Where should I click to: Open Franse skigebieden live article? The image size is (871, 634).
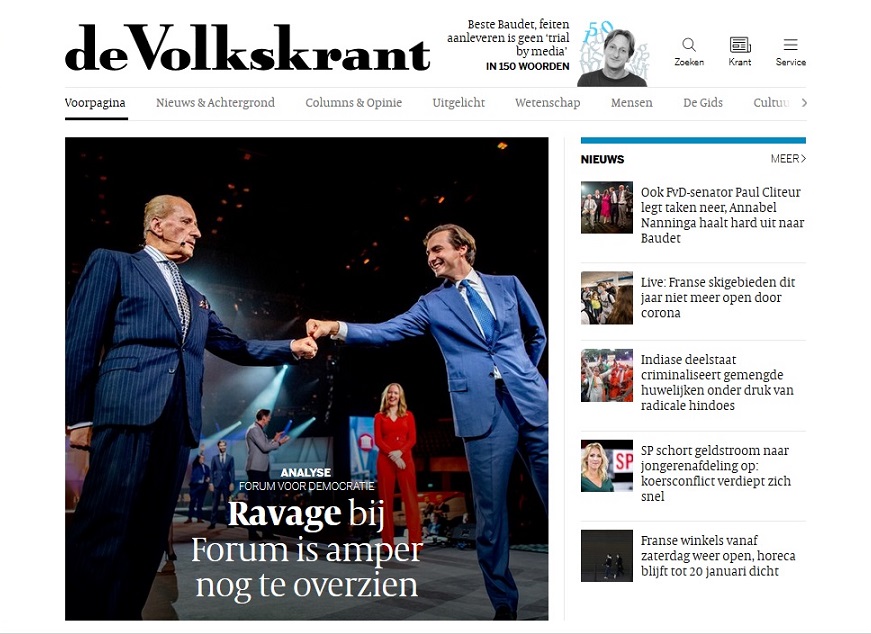click(718, 297)
